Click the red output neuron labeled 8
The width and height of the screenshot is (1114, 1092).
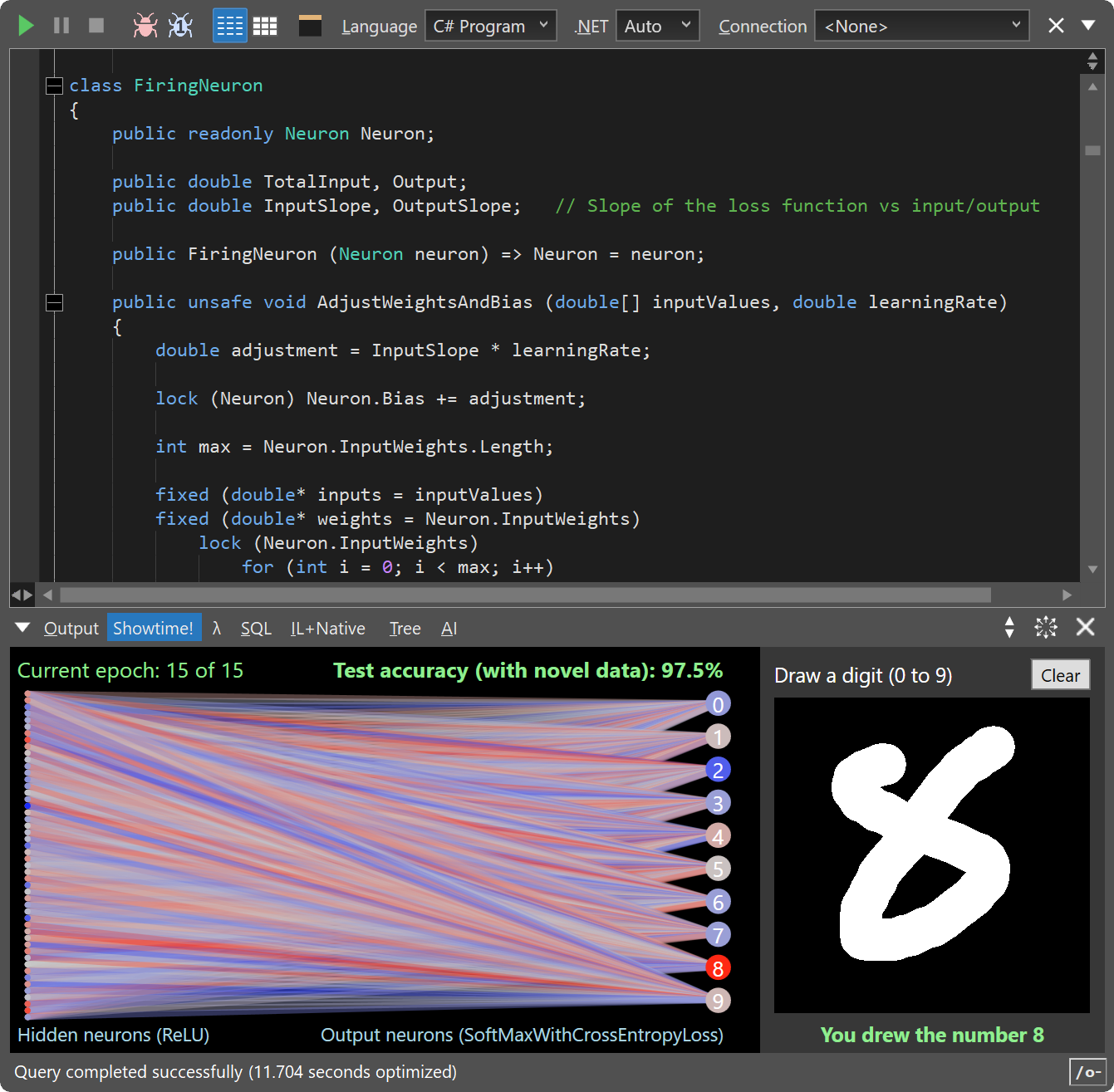point(718,968)
